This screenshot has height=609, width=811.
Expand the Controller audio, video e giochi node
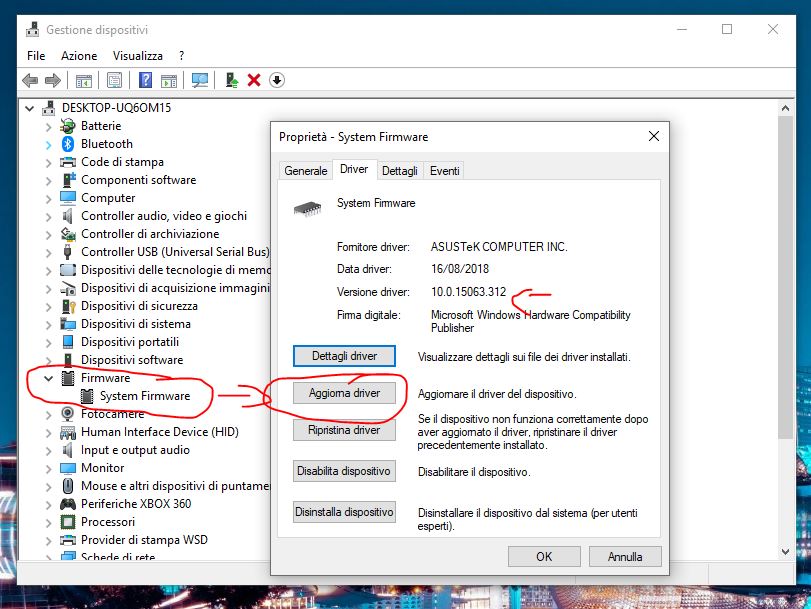49,216
